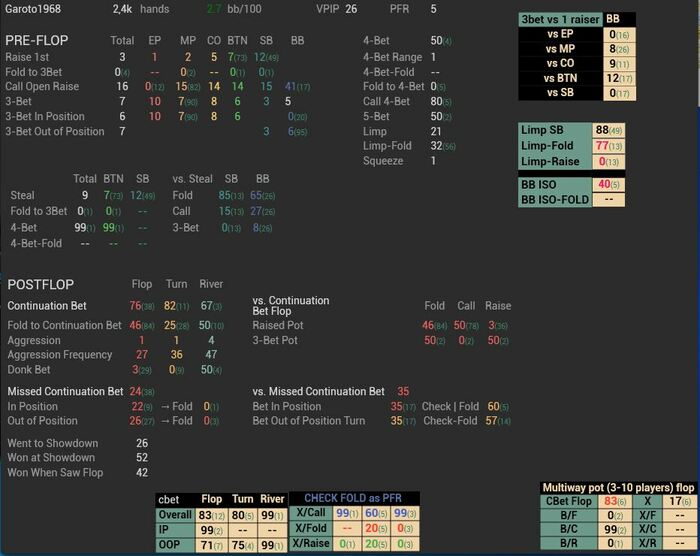The width and height of the screenshot is (700, 556).
Task: Click the 3-Bet Out of Position label
Action: click(x=54, y=132)
